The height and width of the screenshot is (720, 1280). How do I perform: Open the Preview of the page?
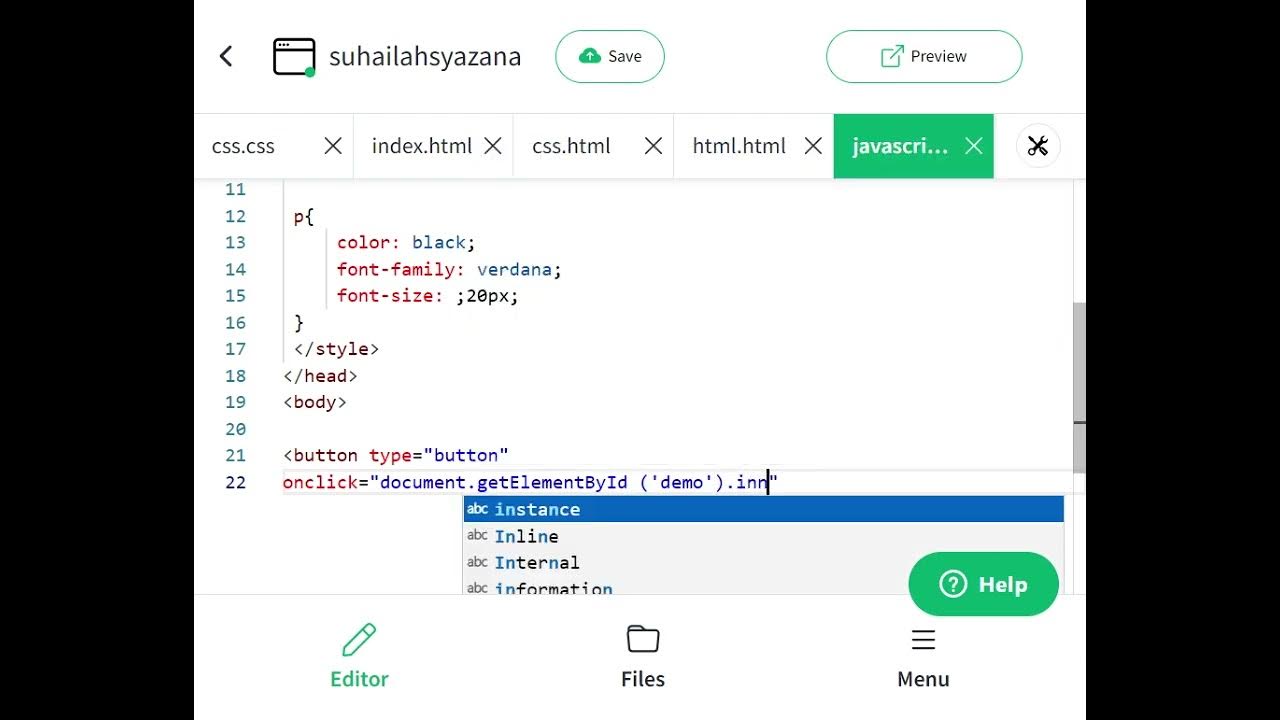[x=924, y=56]
